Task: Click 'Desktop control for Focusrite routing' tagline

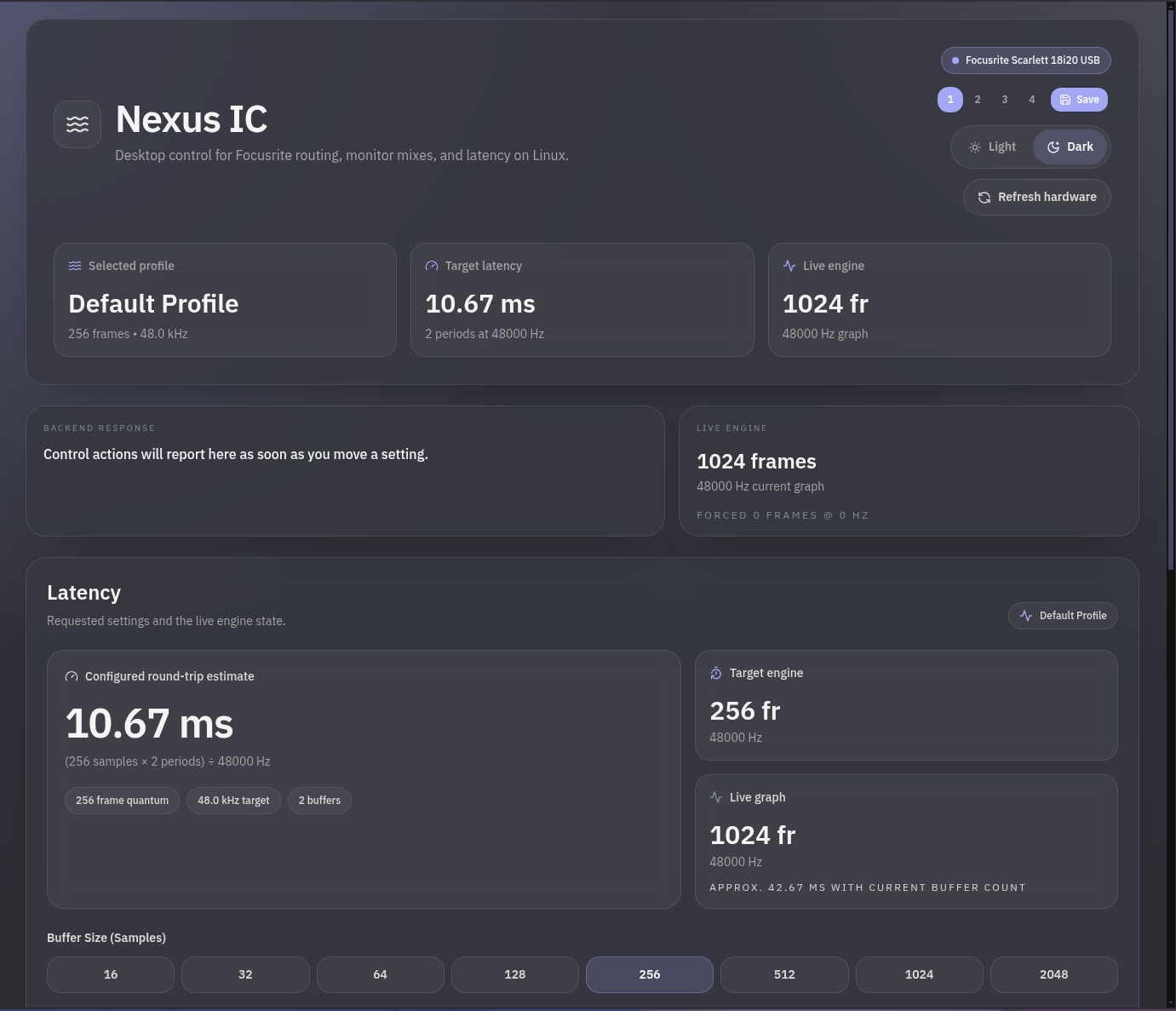Action: coord(341,156)
